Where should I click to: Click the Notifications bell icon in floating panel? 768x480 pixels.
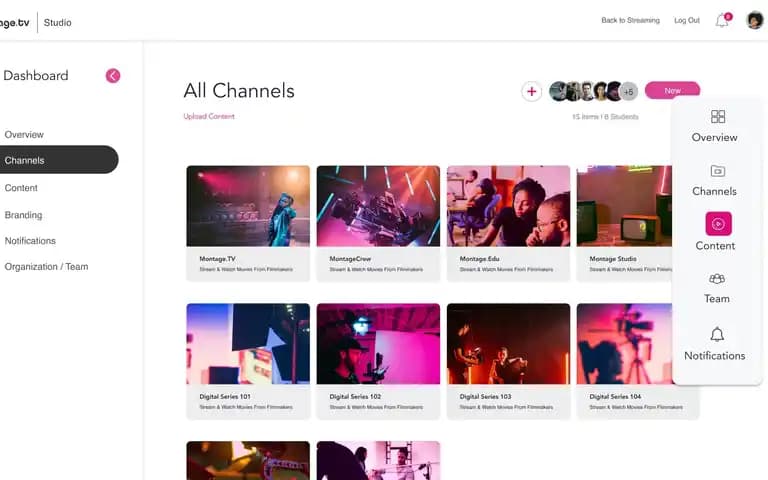(x=717, y=334)
